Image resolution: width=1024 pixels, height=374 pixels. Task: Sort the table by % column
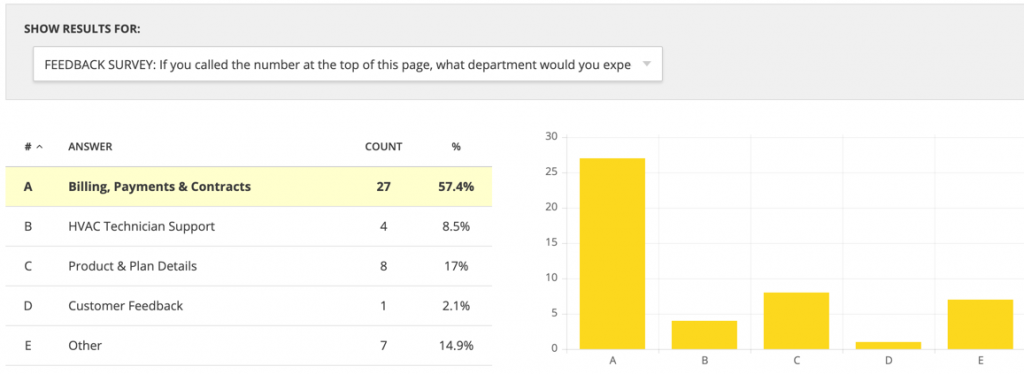pos(456,147)
